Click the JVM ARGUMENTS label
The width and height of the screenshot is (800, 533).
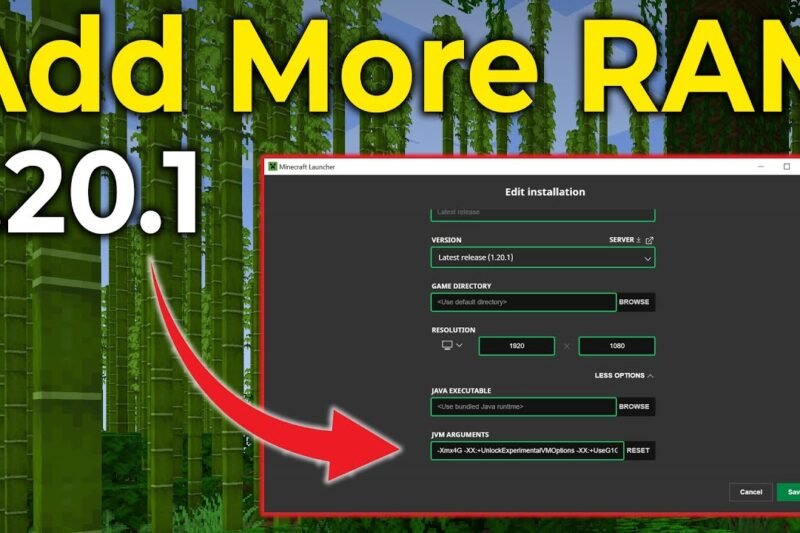tap(460, 435)
